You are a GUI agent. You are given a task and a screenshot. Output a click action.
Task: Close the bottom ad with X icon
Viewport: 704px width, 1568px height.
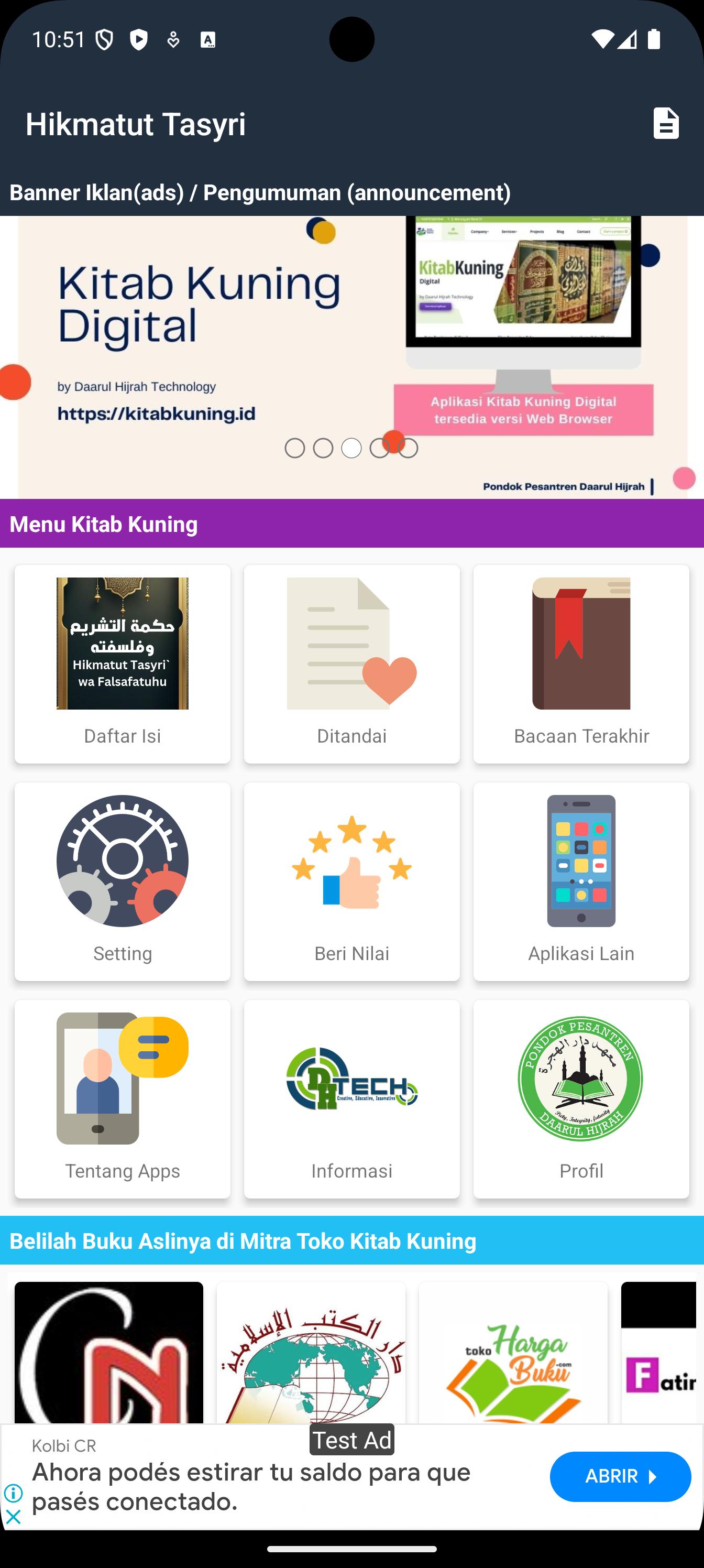tap(13, 1516)
